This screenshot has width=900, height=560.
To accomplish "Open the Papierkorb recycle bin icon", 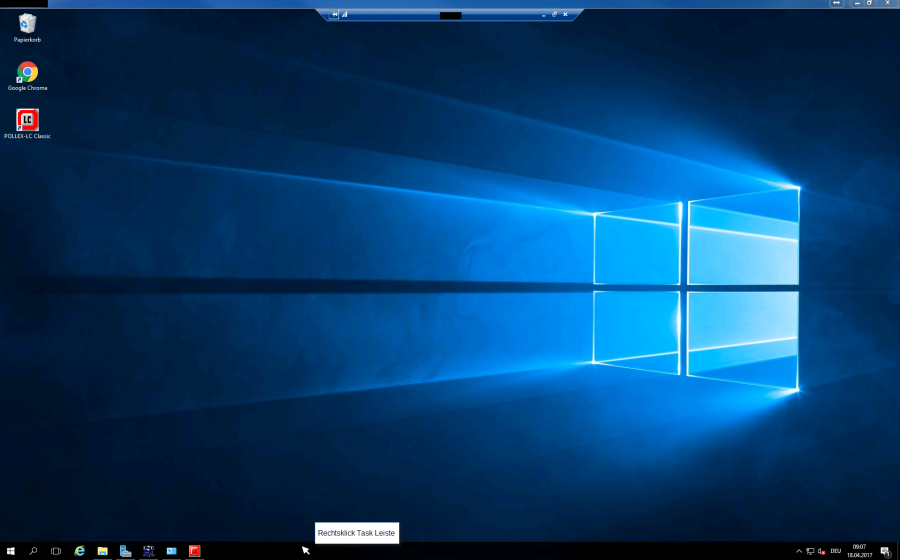I will pyautogui.click(x=27, y=23).
